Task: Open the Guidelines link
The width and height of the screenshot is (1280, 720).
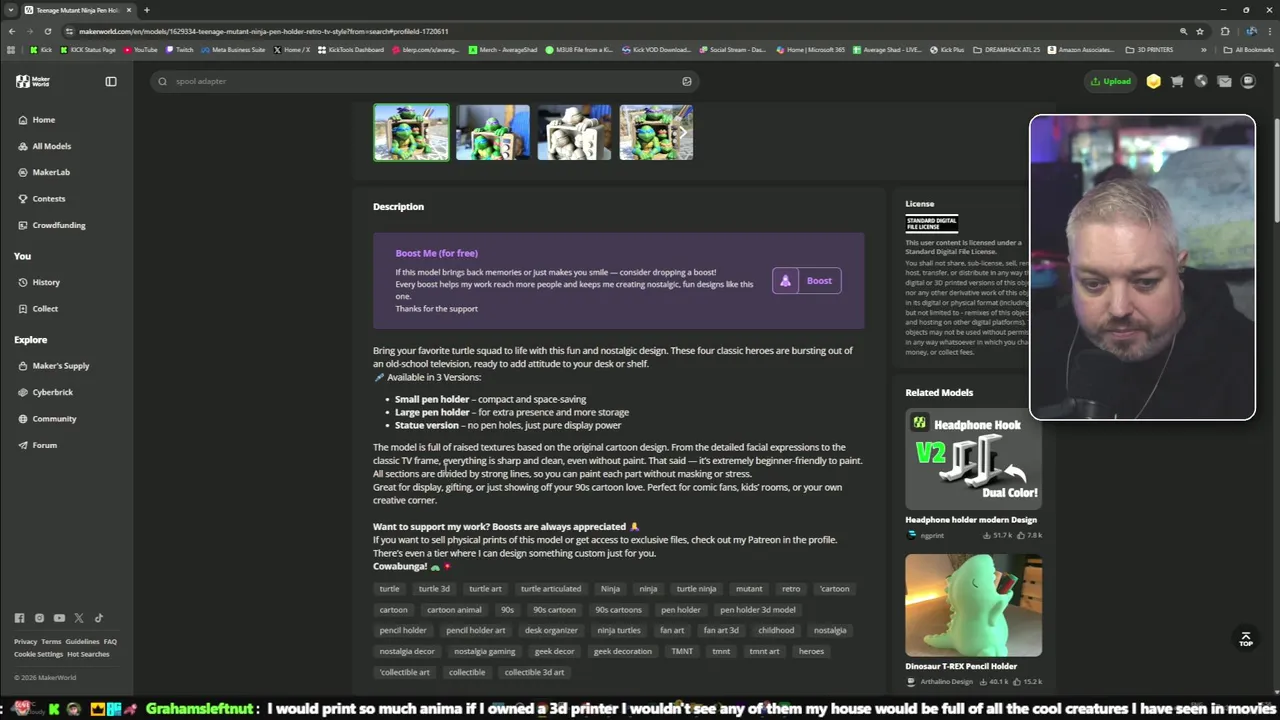Action: (x=82, y=642)
